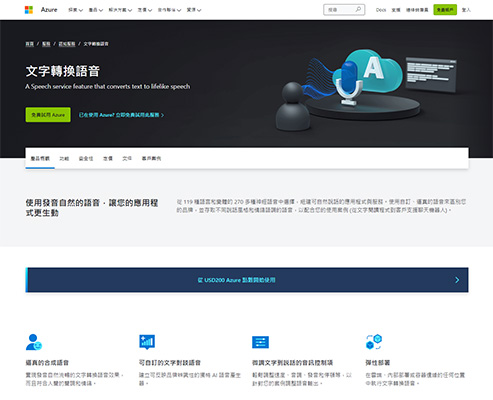Screen dimensions: 493x400
Task: Click the 登入 sign-in link
Action: point(466,10)
